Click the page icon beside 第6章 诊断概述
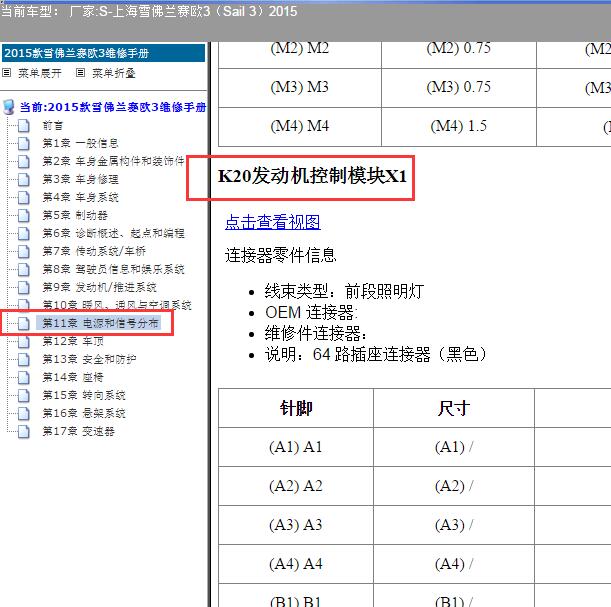 coord(24,233)
